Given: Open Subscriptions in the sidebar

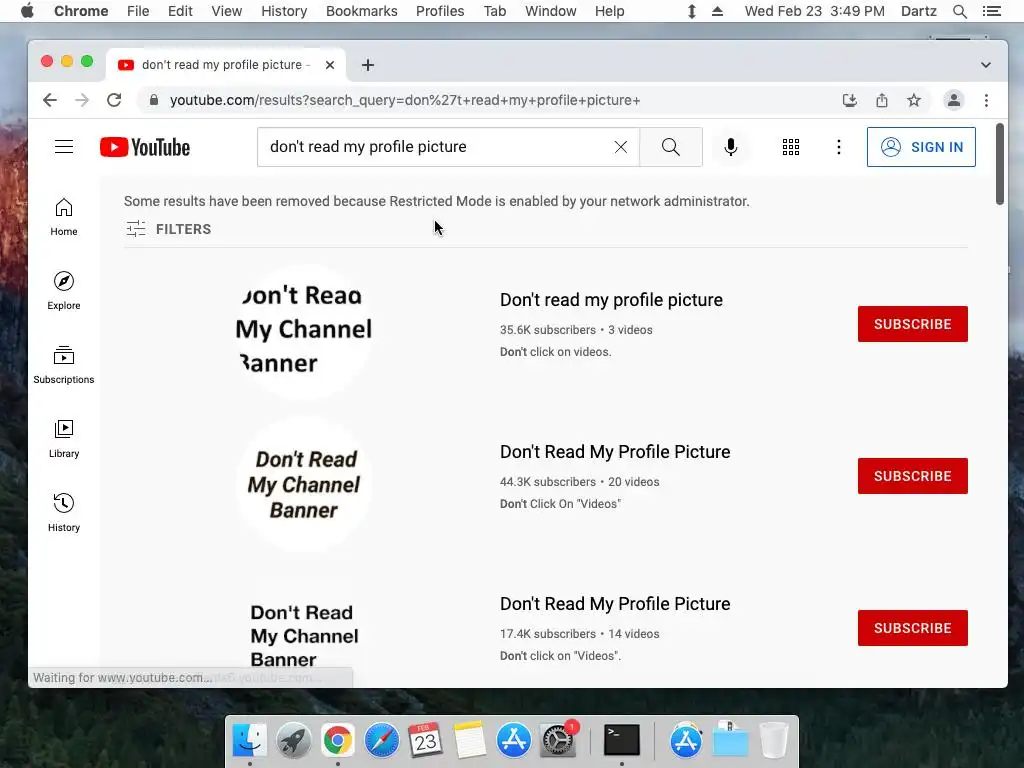Looking at the screenshot, I should click(x=64, y=365).
